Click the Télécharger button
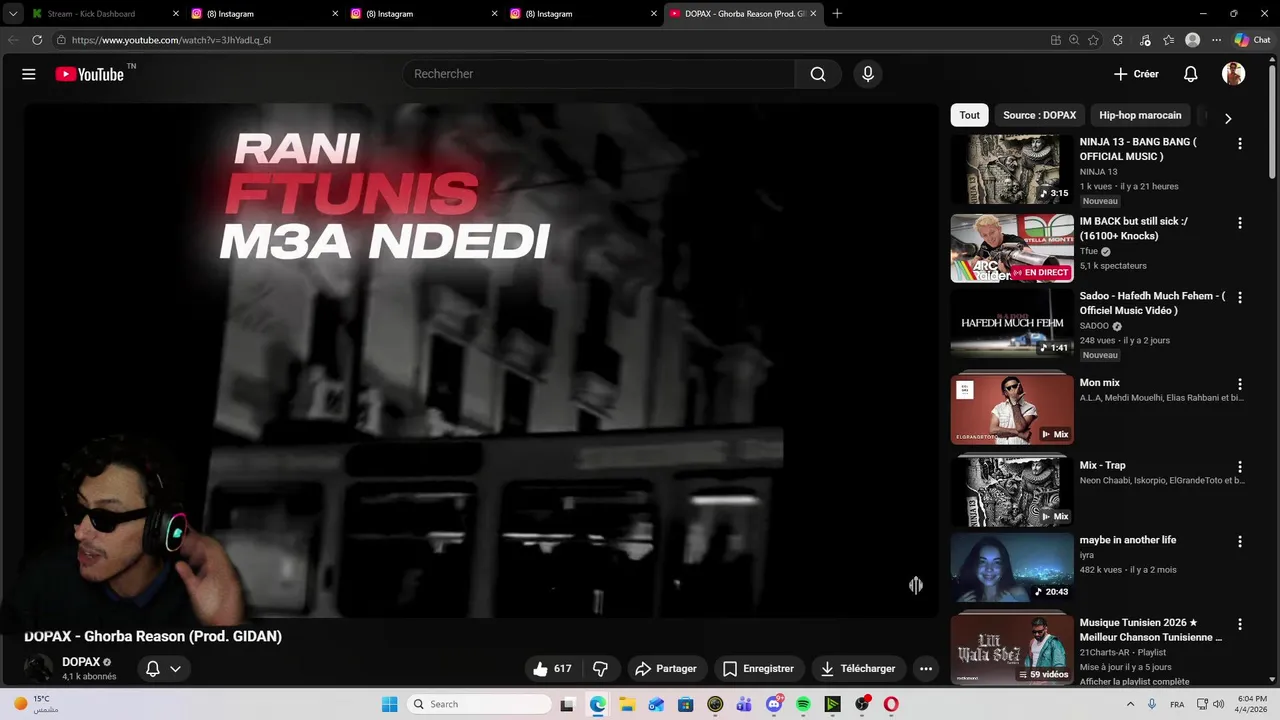The height and width of the screenshot is (720, 1280). [x=858, y=669]
